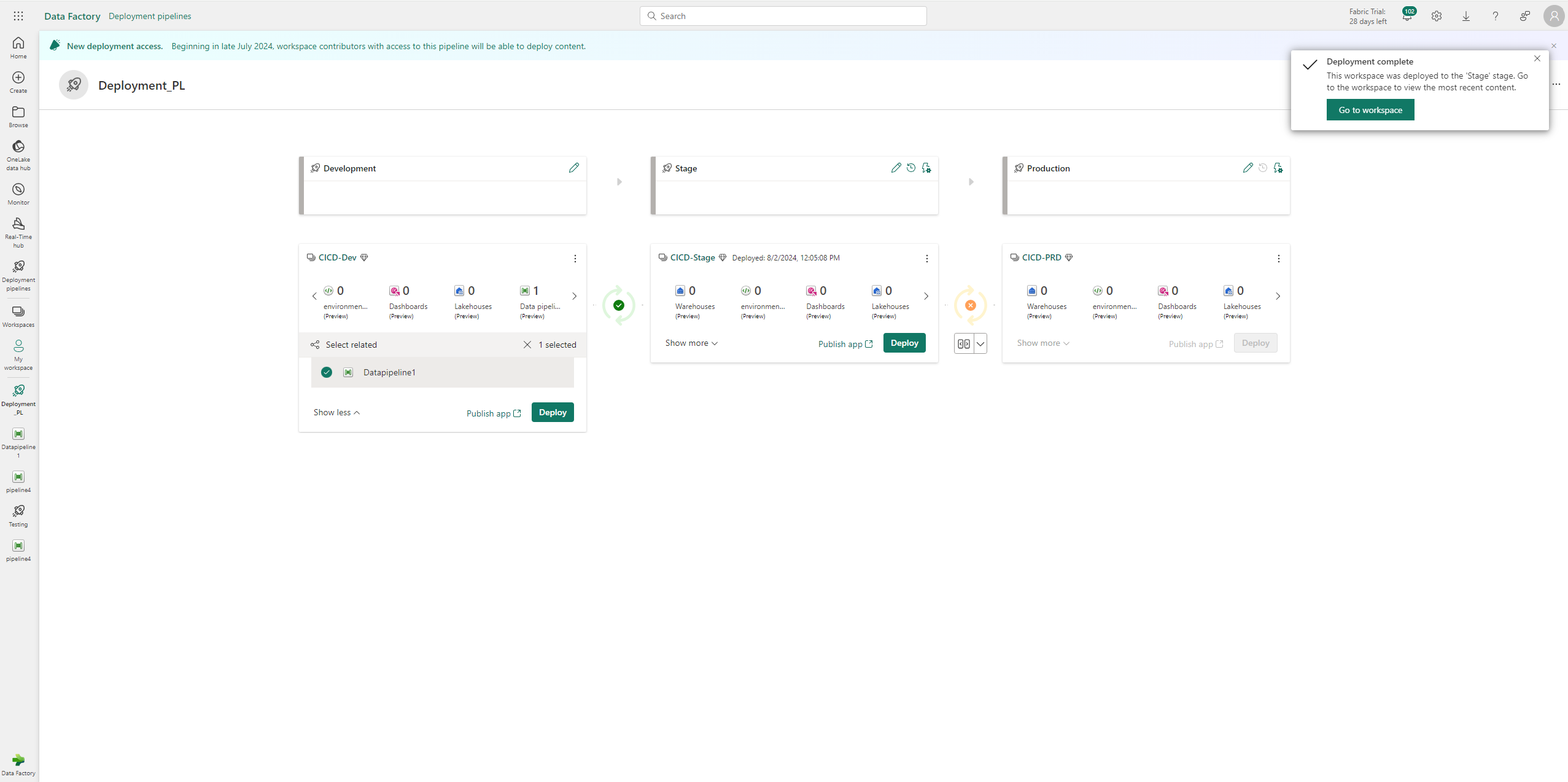Open Deployment pipelines breadcrumb
The image size is (1568, 782).
coord(150,16)
